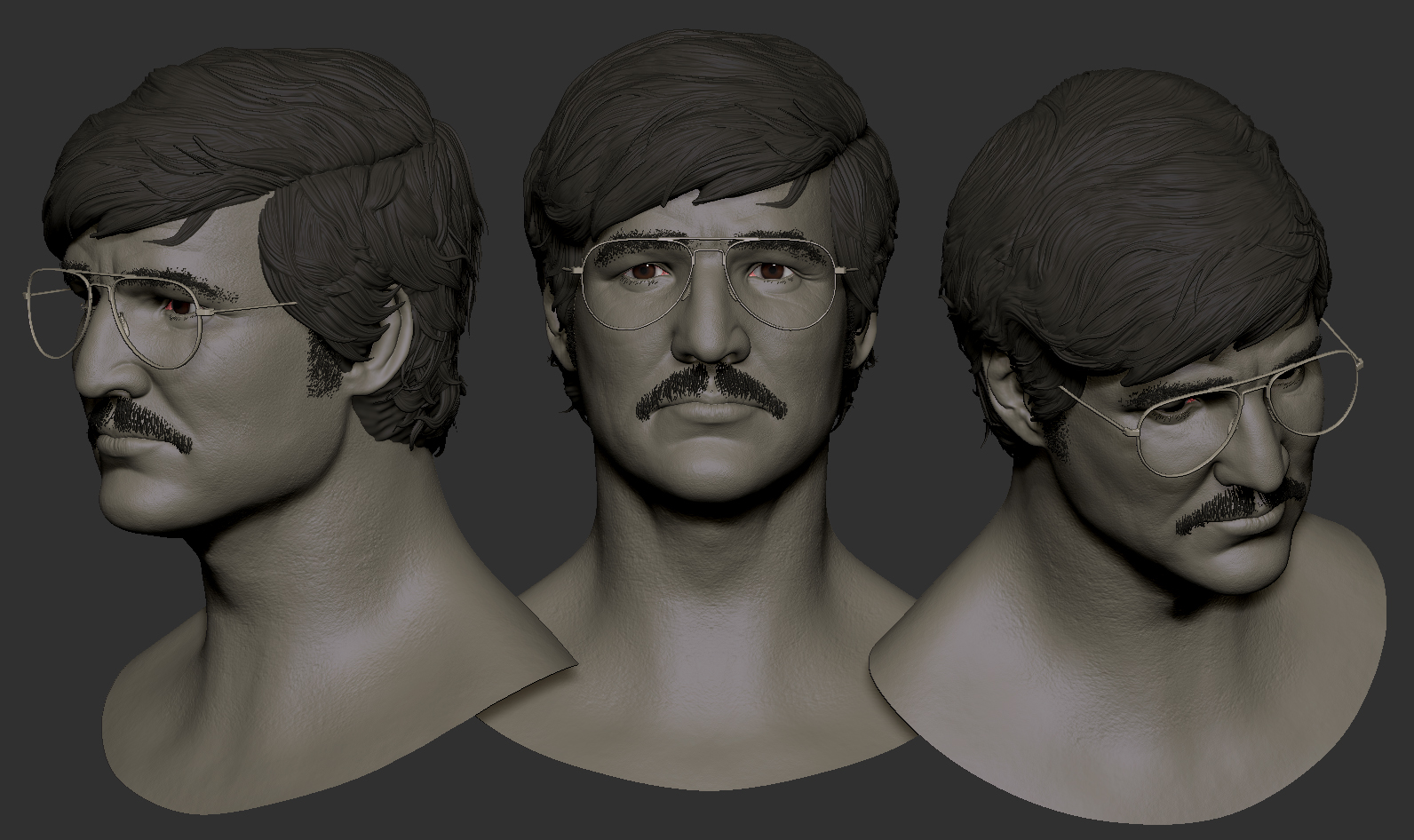Image resolution: width=1414 pixels, height=840 pixels.
Task: Click the center bust's left red eye
Action: pos(644,271)
